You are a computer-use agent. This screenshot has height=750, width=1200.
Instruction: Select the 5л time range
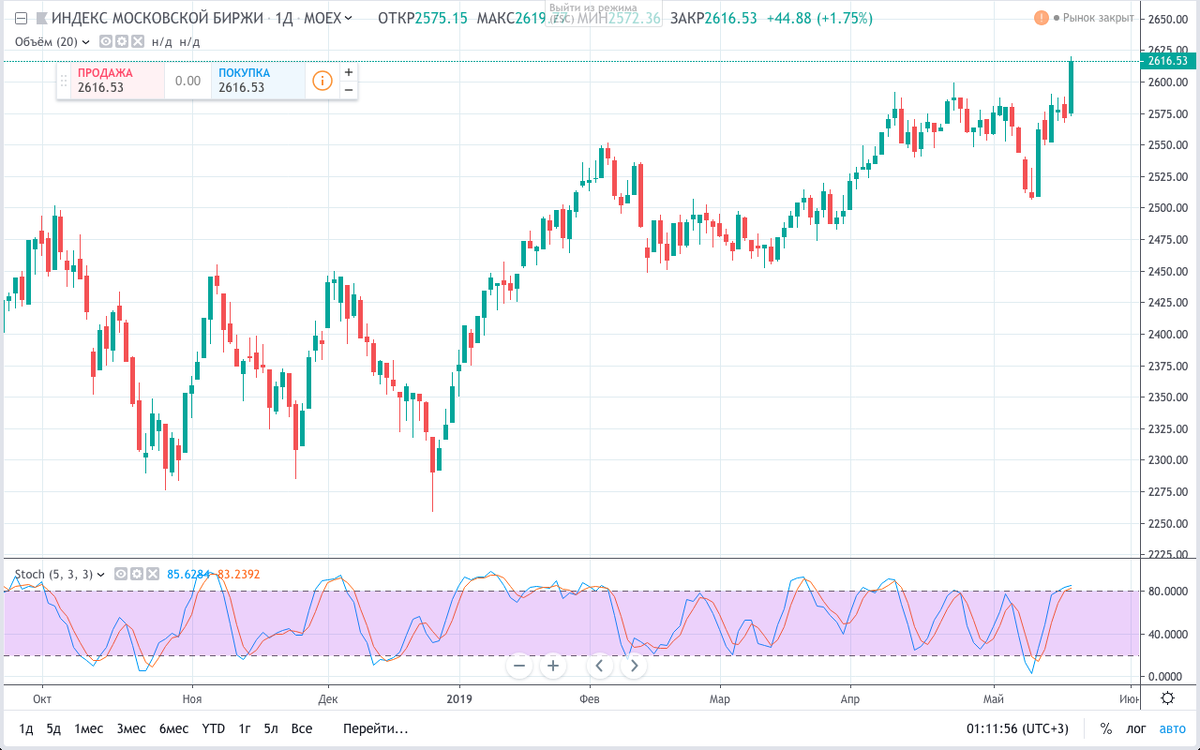click(271, 728)
